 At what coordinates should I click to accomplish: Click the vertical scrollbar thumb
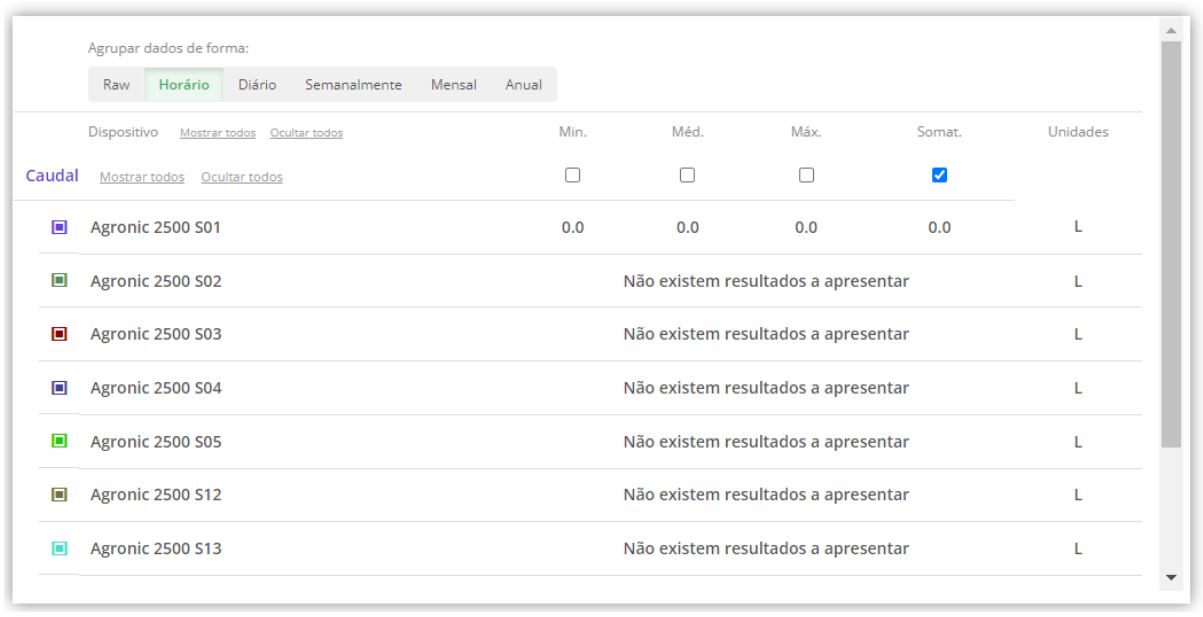1171,244
